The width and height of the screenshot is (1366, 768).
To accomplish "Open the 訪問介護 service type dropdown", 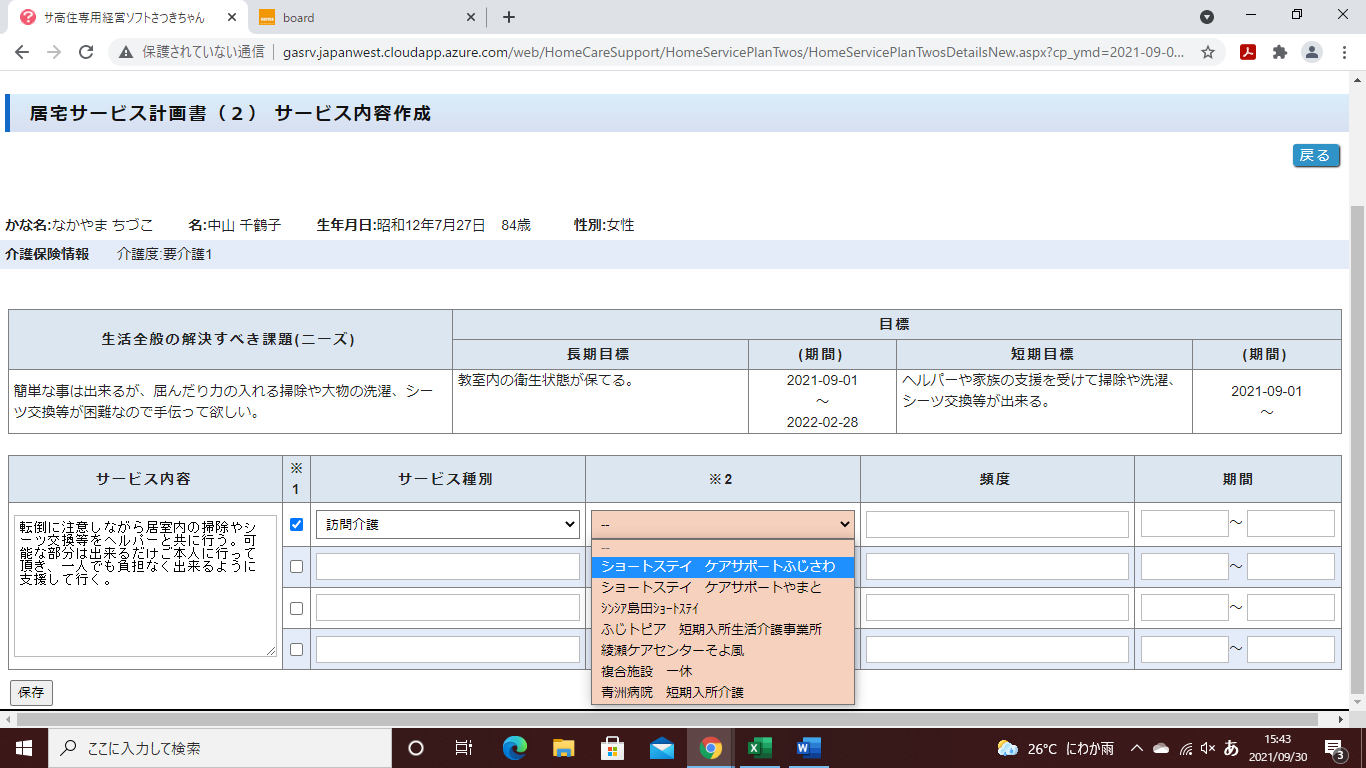I will 447,524.
